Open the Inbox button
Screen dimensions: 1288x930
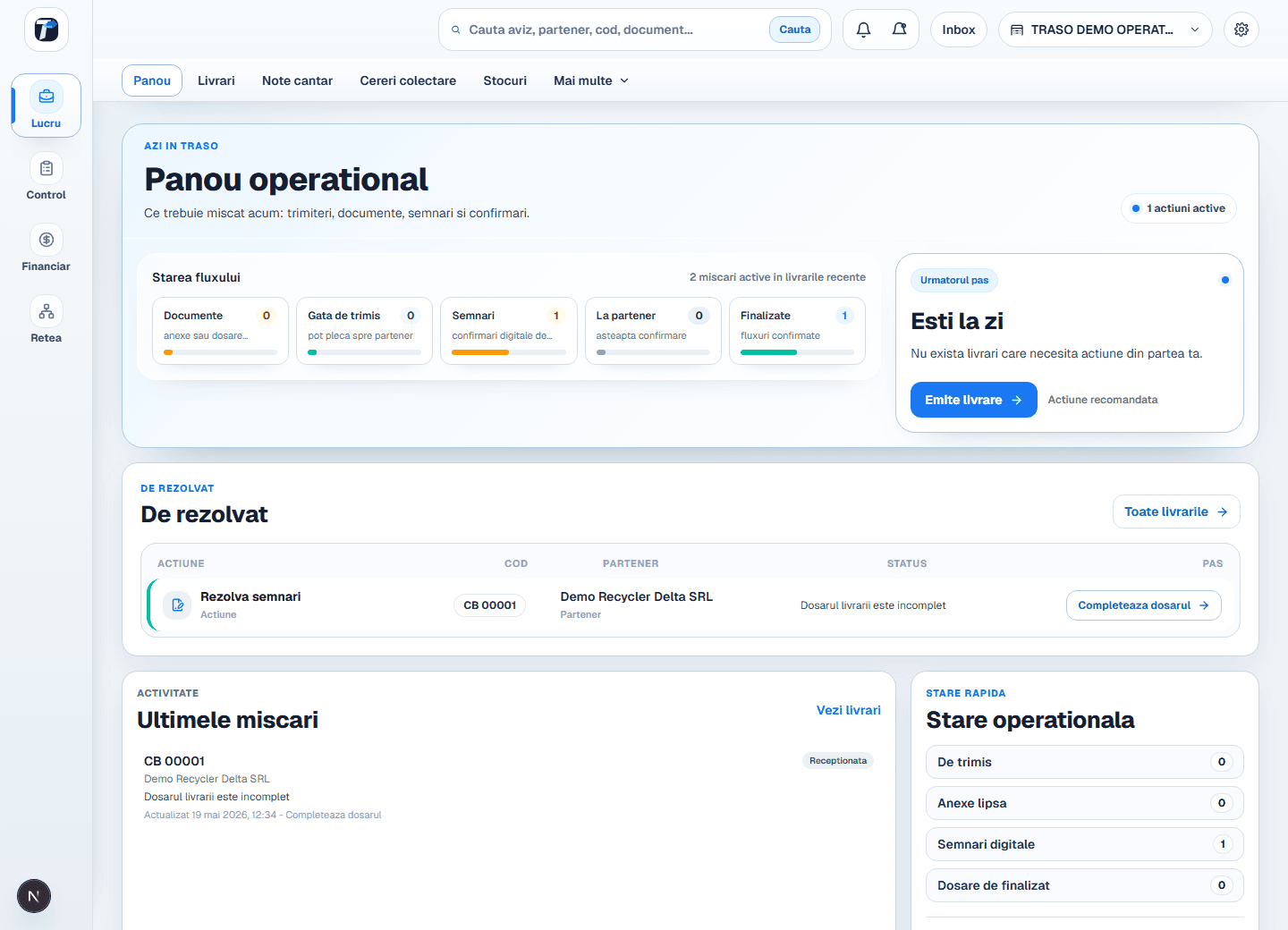coord(959,30)
